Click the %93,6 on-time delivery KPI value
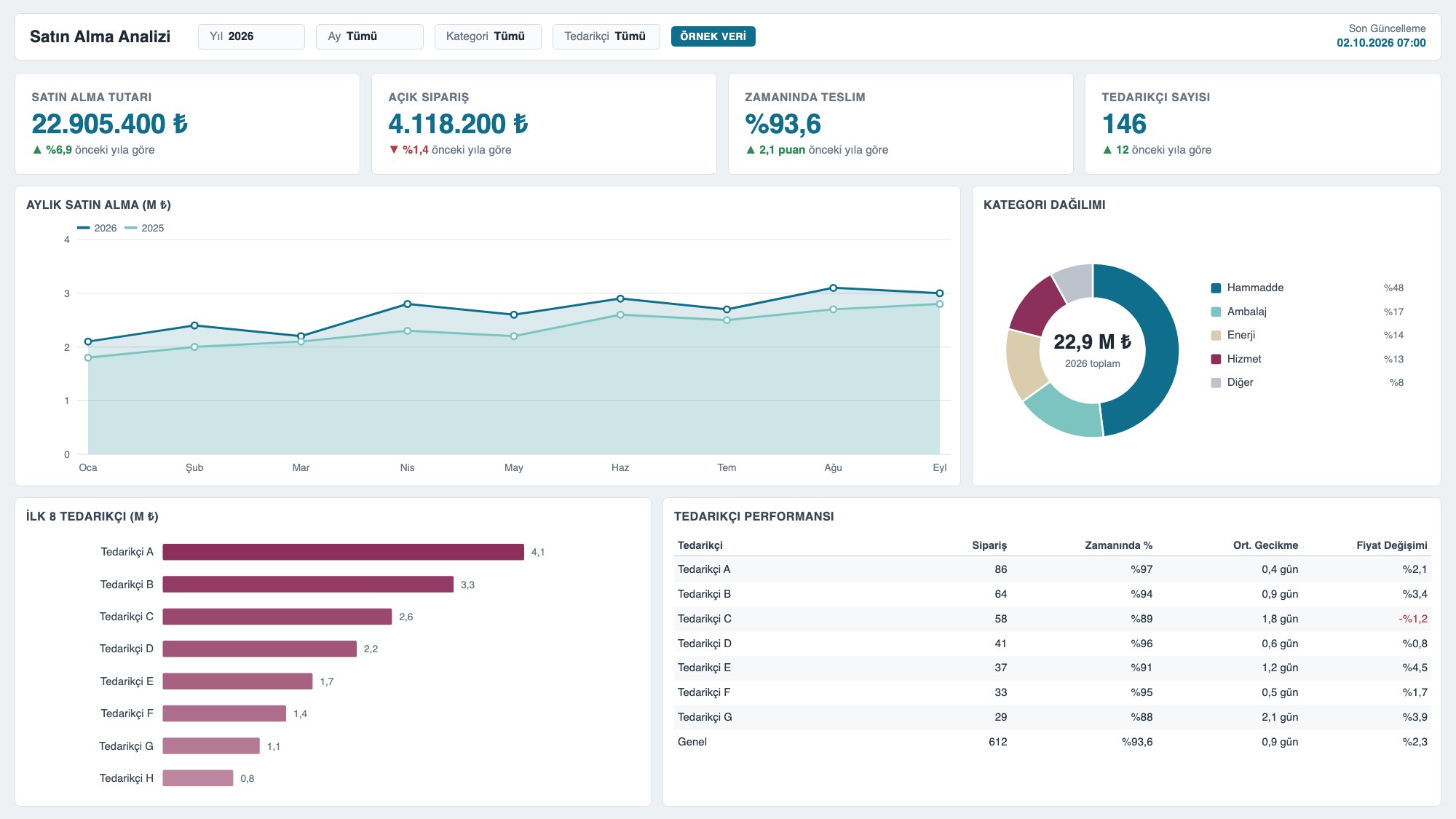This screenshot has width=1456, height=819. pos(783,124)
